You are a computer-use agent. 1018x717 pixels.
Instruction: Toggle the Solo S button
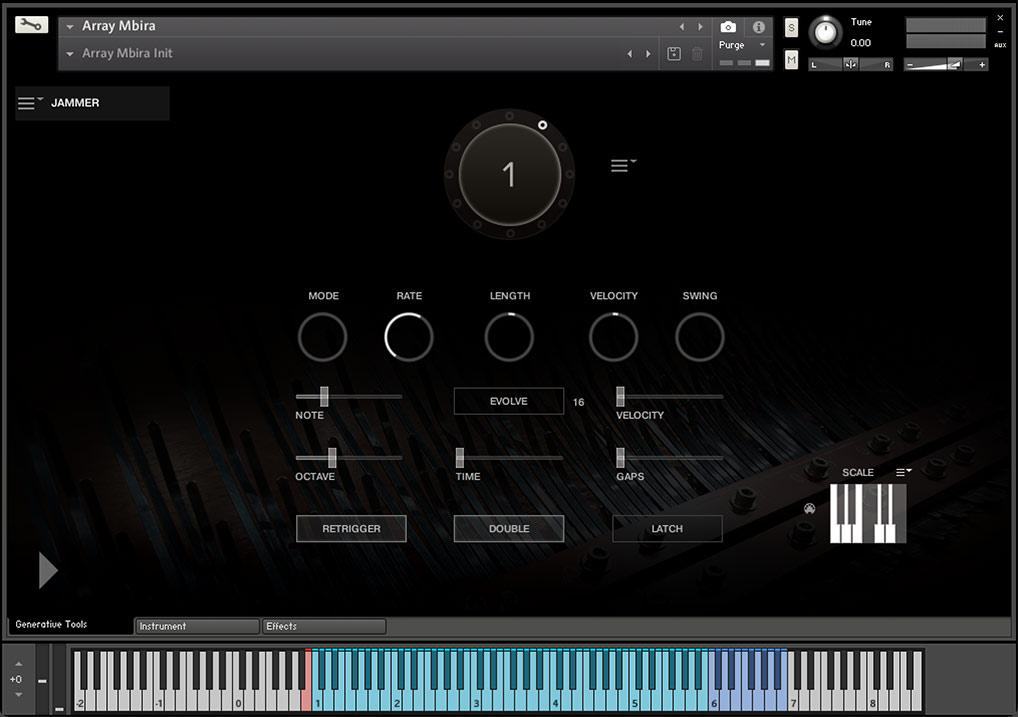click(x=792, y=28)
